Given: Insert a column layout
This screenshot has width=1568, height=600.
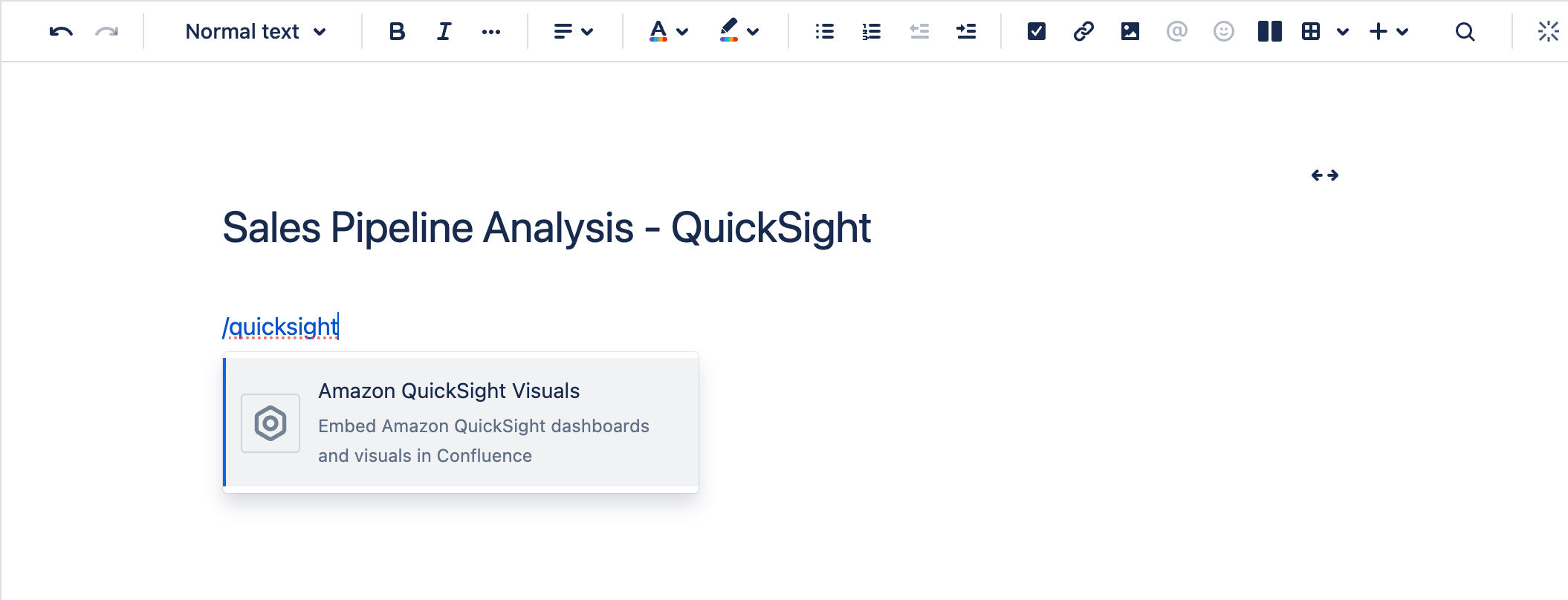Looking at the screenshot, I should click(x=1270, y=31).
